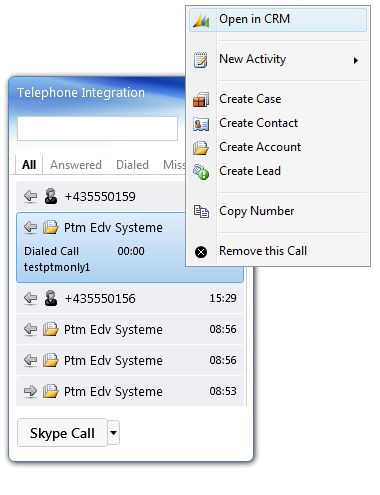This screenshot has height=495, width=380.
Task: Select the +435550156 call at 15:29
Action: click(130, 298)
